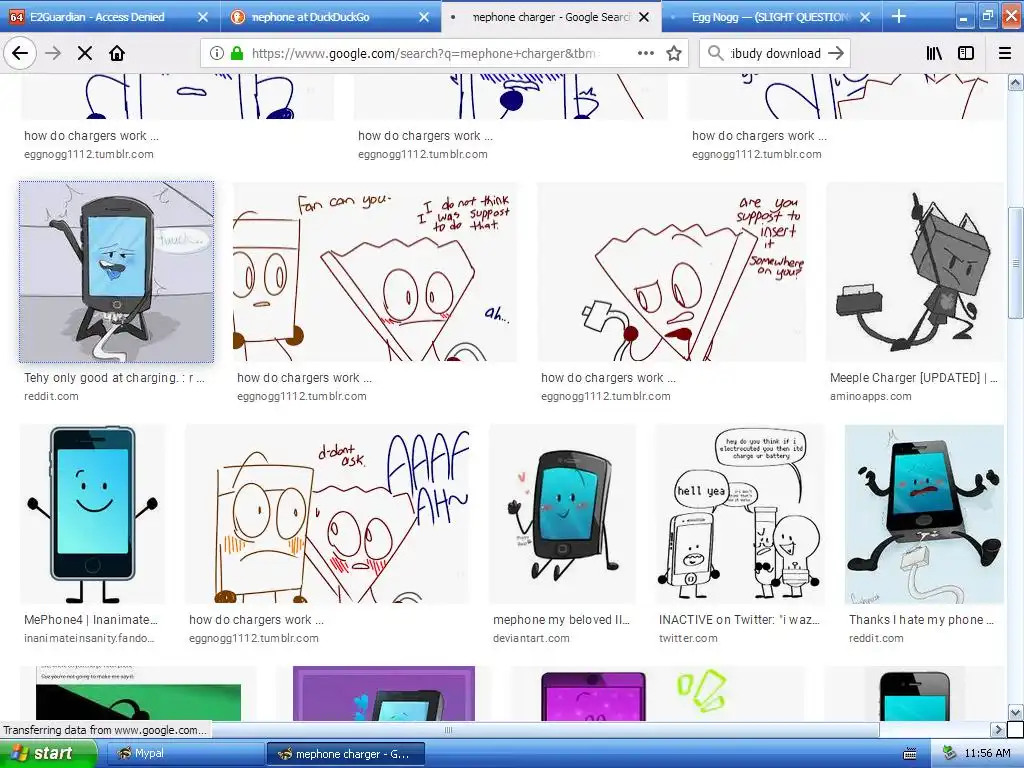Toggle the sidebar view icon
The height and width of the screenshot is (768, 1024).
pos(966,53)
